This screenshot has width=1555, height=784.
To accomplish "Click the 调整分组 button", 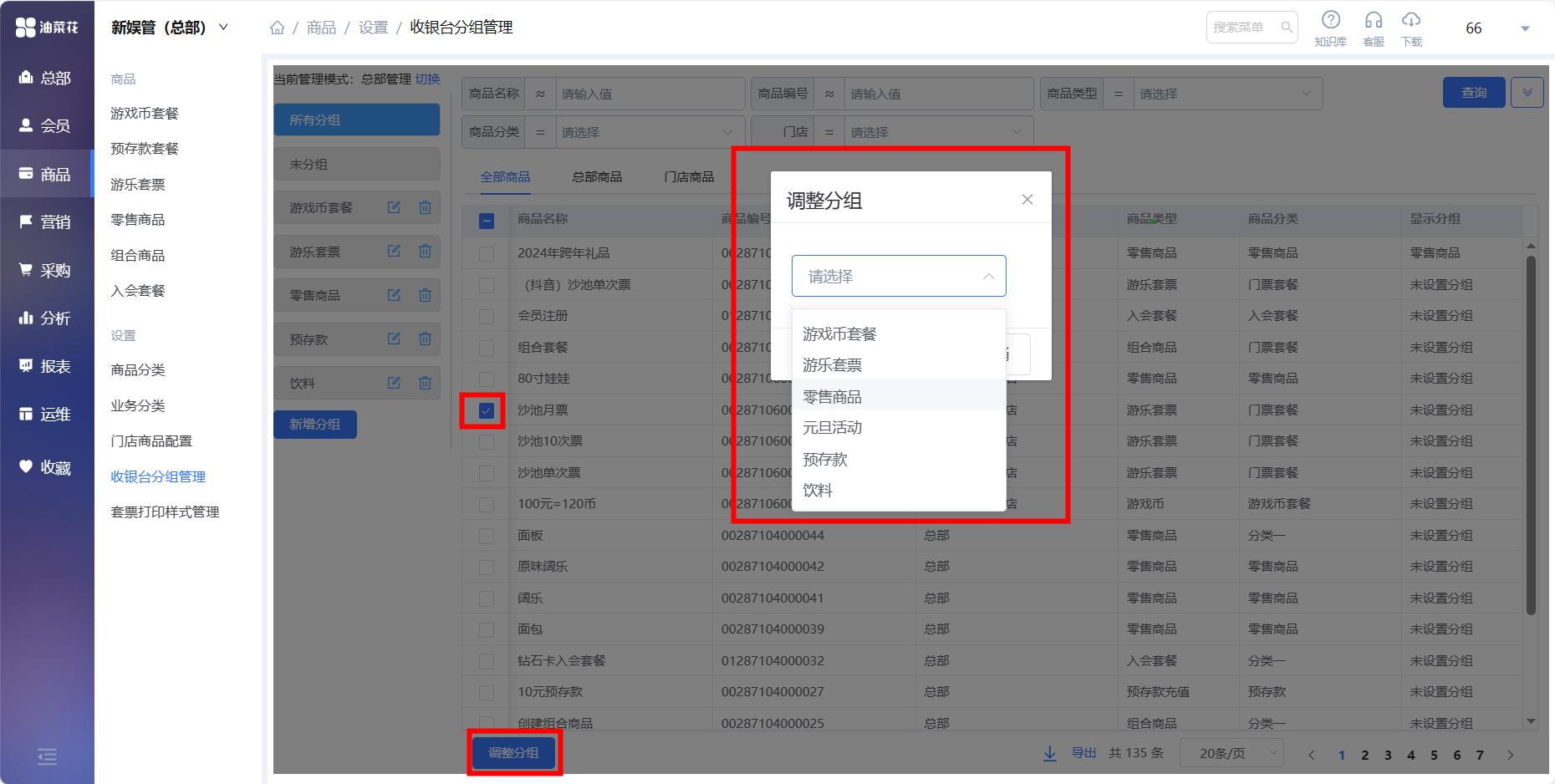I will (x=513, y=753).
